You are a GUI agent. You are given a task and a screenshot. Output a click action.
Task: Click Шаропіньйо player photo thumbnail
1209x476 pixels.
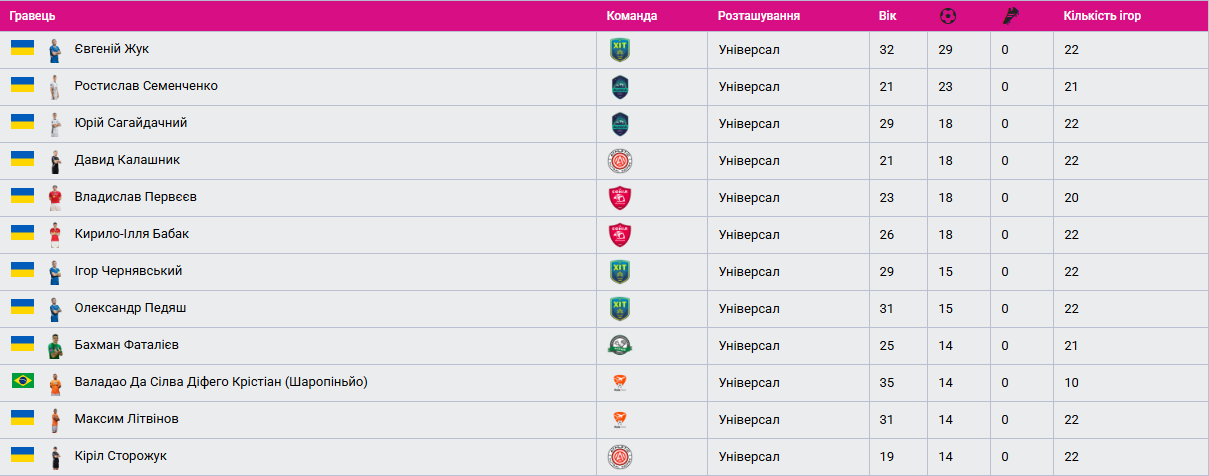(x=55, y=382)
